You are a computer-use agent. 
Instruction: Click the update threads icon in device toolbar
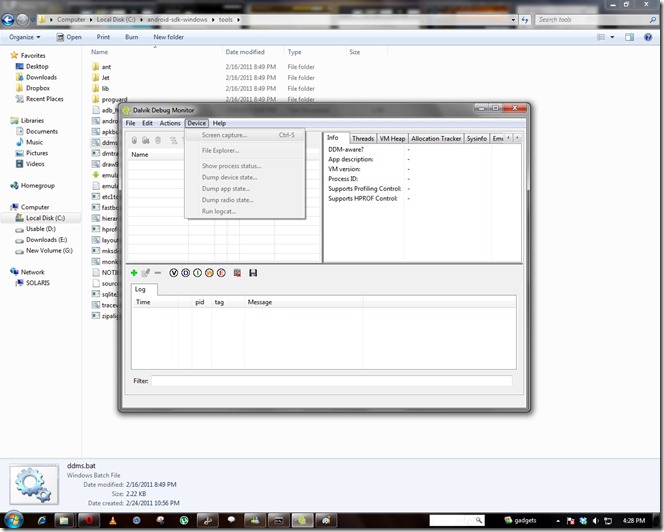click(173, 140)
